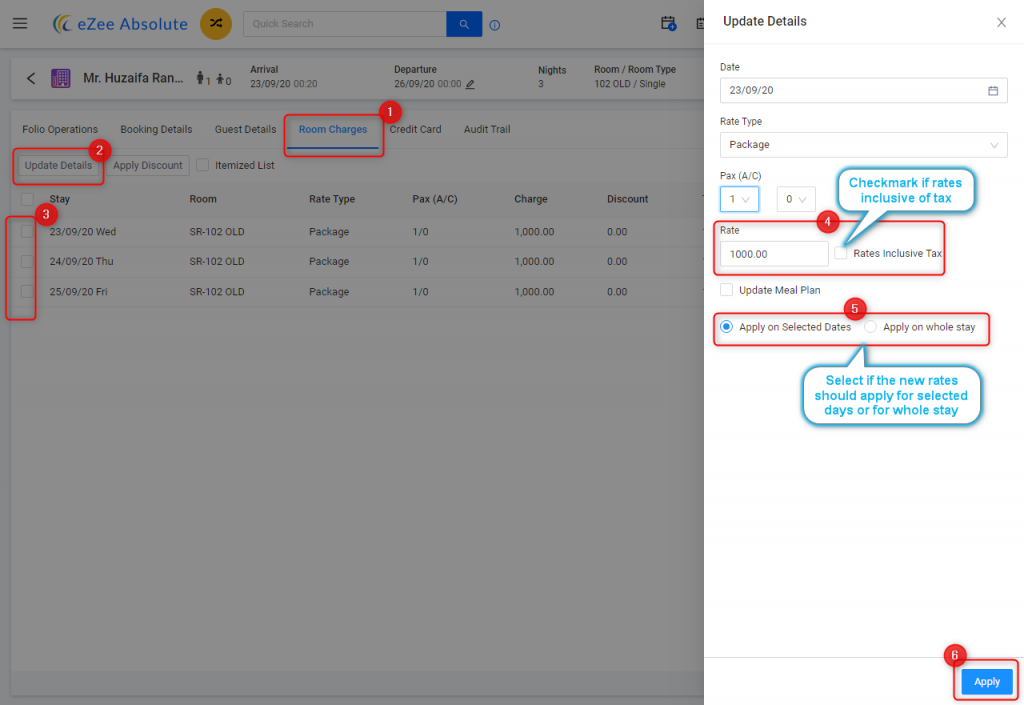Open the hamburger navigation menu
Screen dimensions: 1024x705
20,24
